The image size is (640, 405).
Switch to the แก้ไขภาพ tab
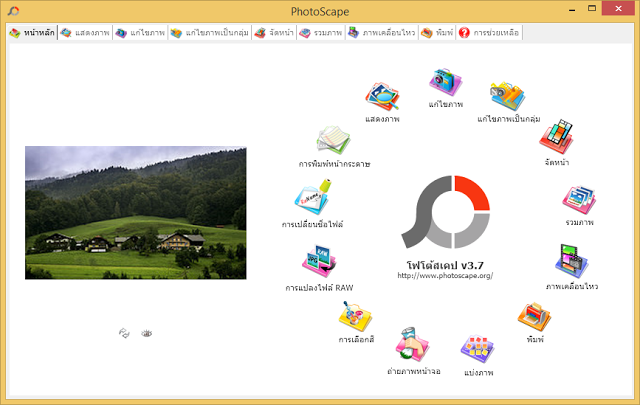(x=140, y=33)
